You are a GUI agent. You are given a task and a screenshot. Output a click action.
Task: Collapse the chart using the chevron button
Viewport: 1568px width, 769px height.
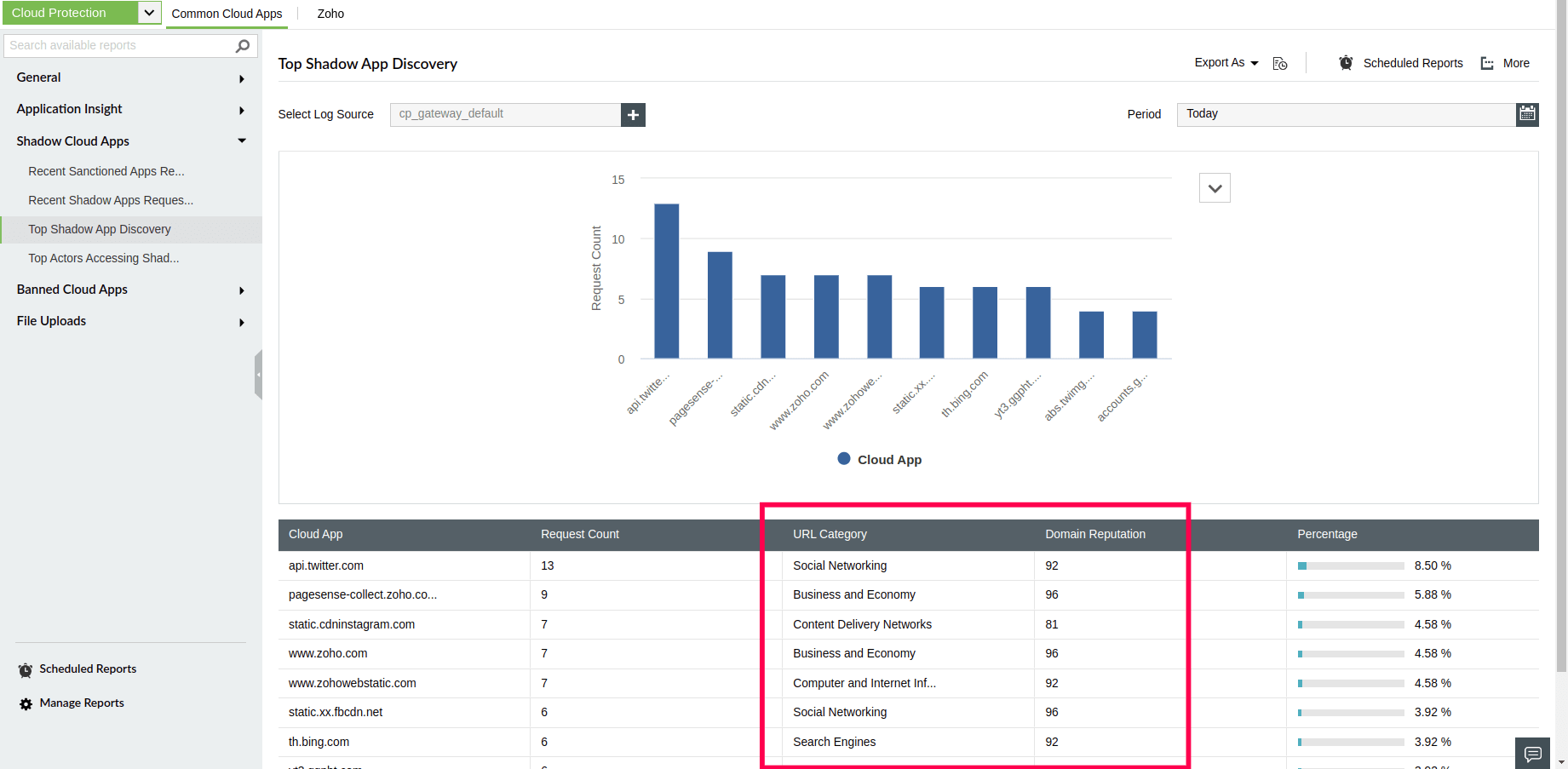click(x=1214, y=187)
